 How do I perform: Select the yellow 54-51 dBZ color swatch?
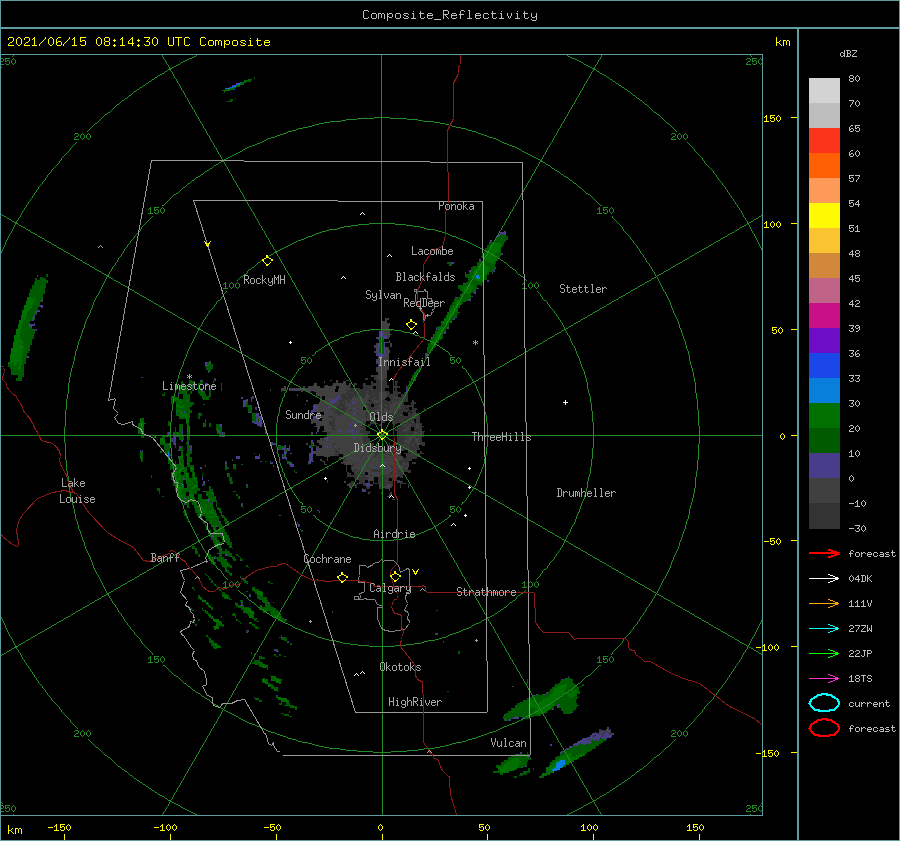pyautogui.click(x=824, y=215)
